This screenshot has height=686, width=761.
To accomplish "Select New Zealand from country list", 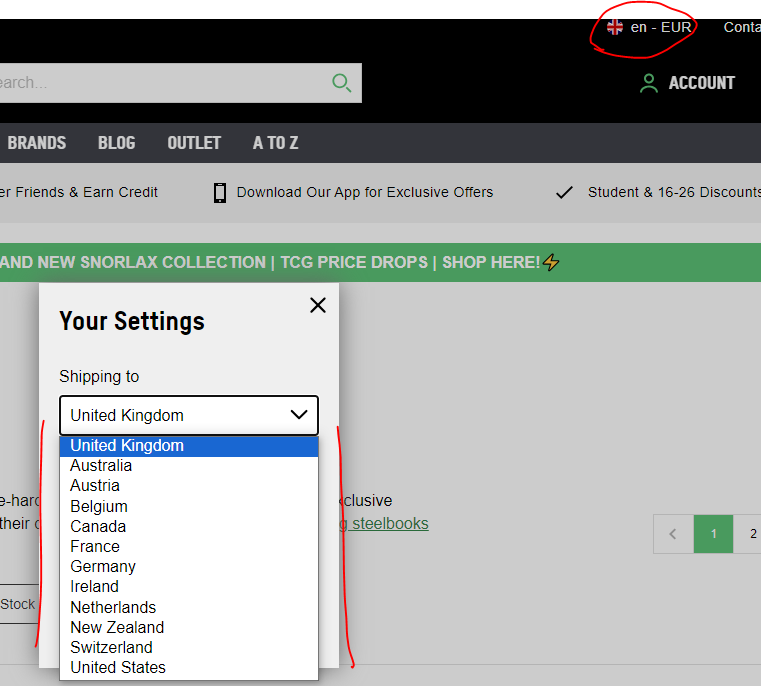I will (189, 627).
